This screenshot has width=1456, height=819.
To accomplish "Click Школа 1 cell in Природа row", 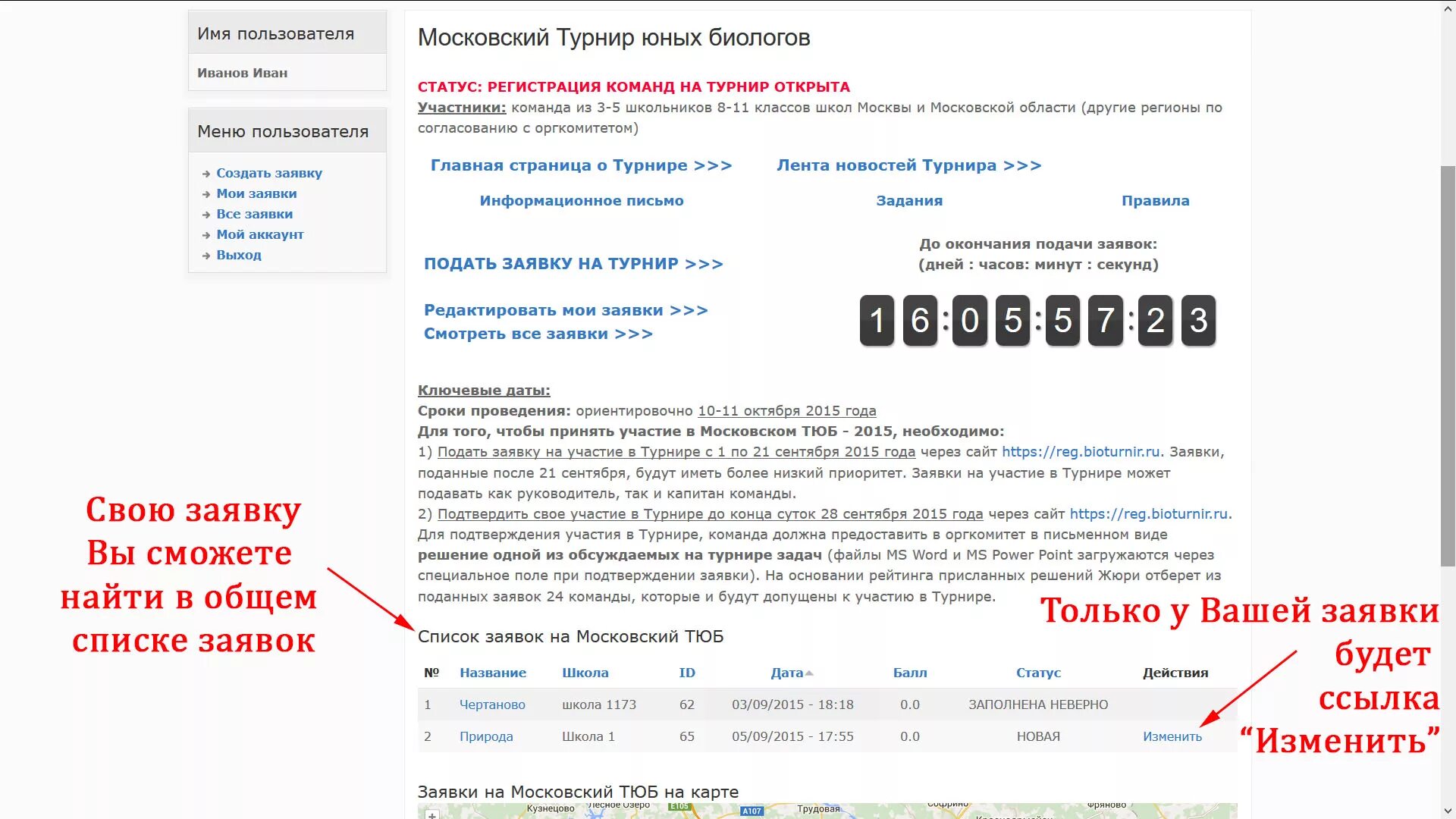I will [x=588, y=736].
